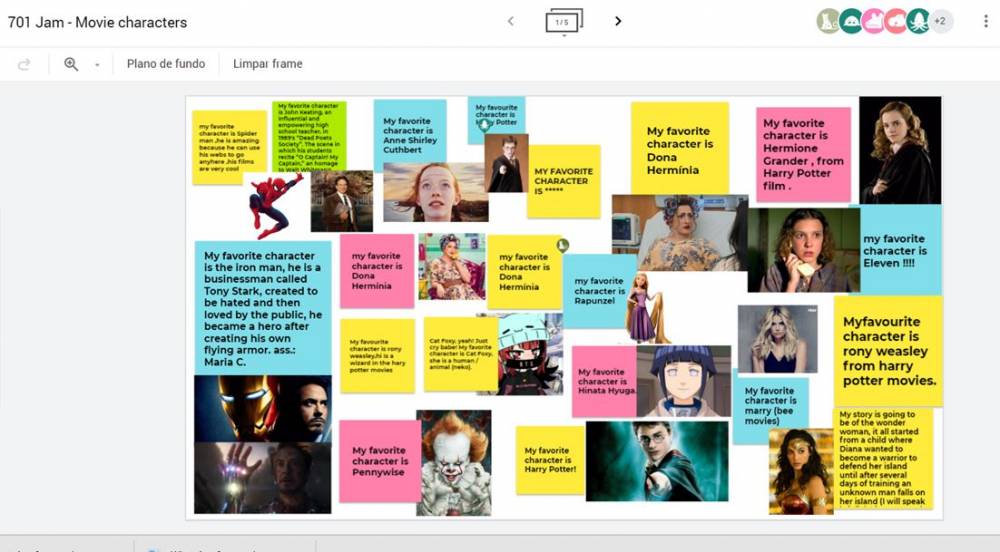
Task: Click the first collaborator avatar
Action: tap(828, 21)
